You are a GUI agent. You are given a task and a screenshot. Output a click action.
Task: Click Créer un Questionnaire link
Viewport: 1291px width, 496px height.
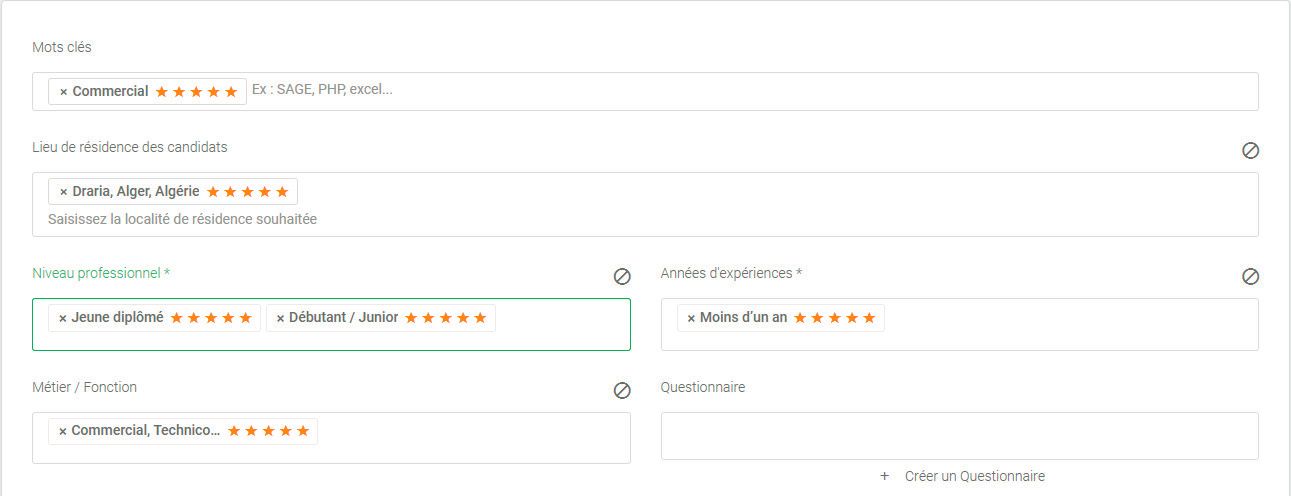pyautogui.click(x=975, y=476)
